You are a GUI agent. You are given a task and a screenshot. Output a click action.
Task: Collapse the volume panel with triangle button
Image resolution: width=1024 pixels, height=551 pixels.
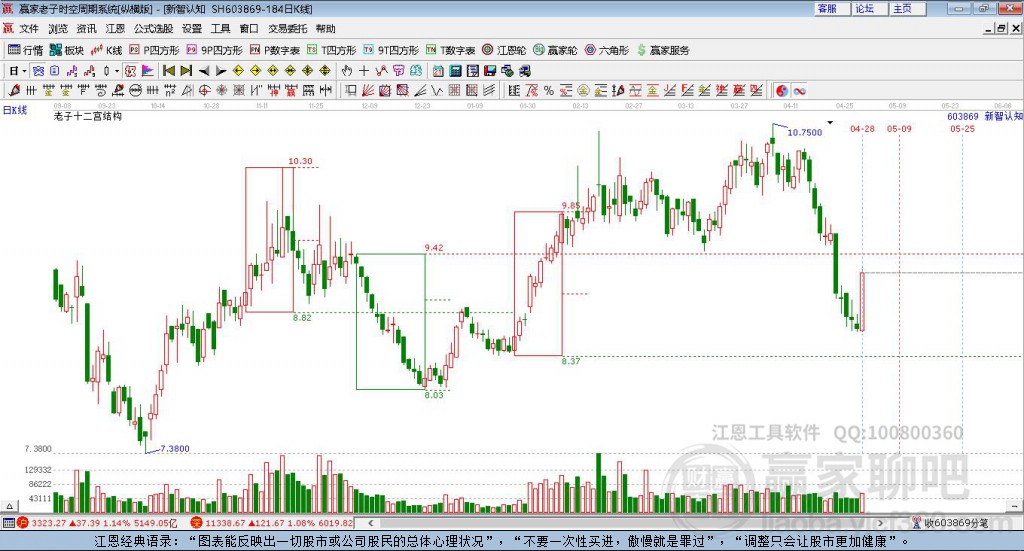[9, 506]
